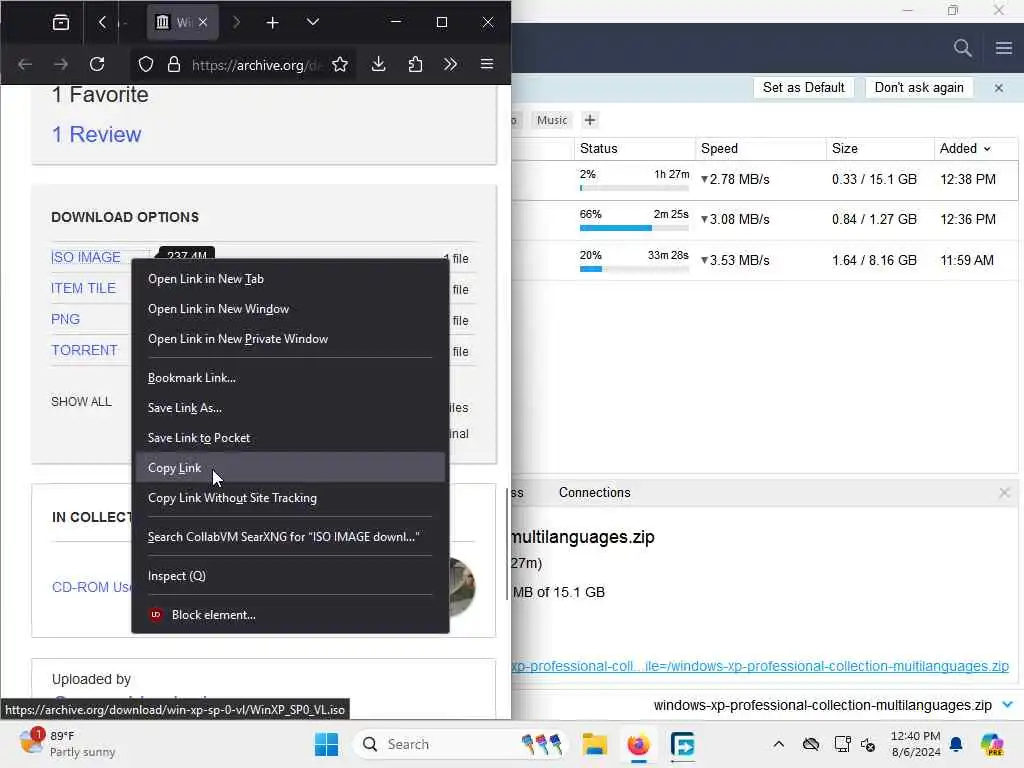1024x768 pixels.
Task: Open tracking protection shield icon
Action: click(146, 64)
